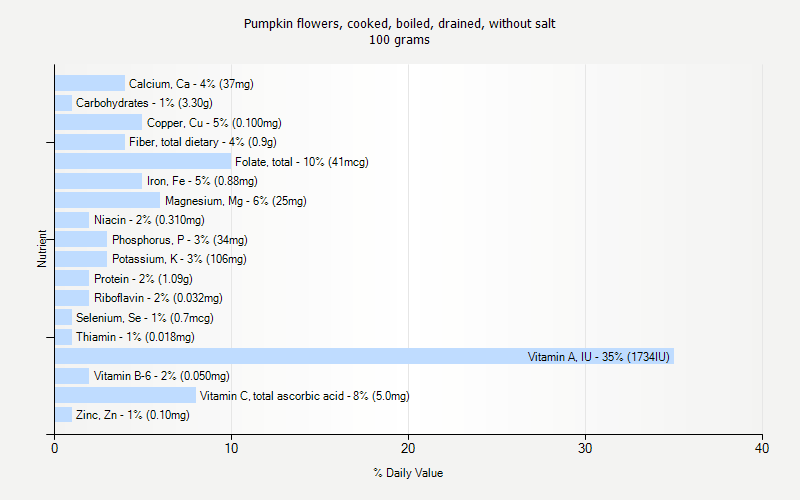
Task: Click the Zinc, Zn label
Action: pos(133,415)
